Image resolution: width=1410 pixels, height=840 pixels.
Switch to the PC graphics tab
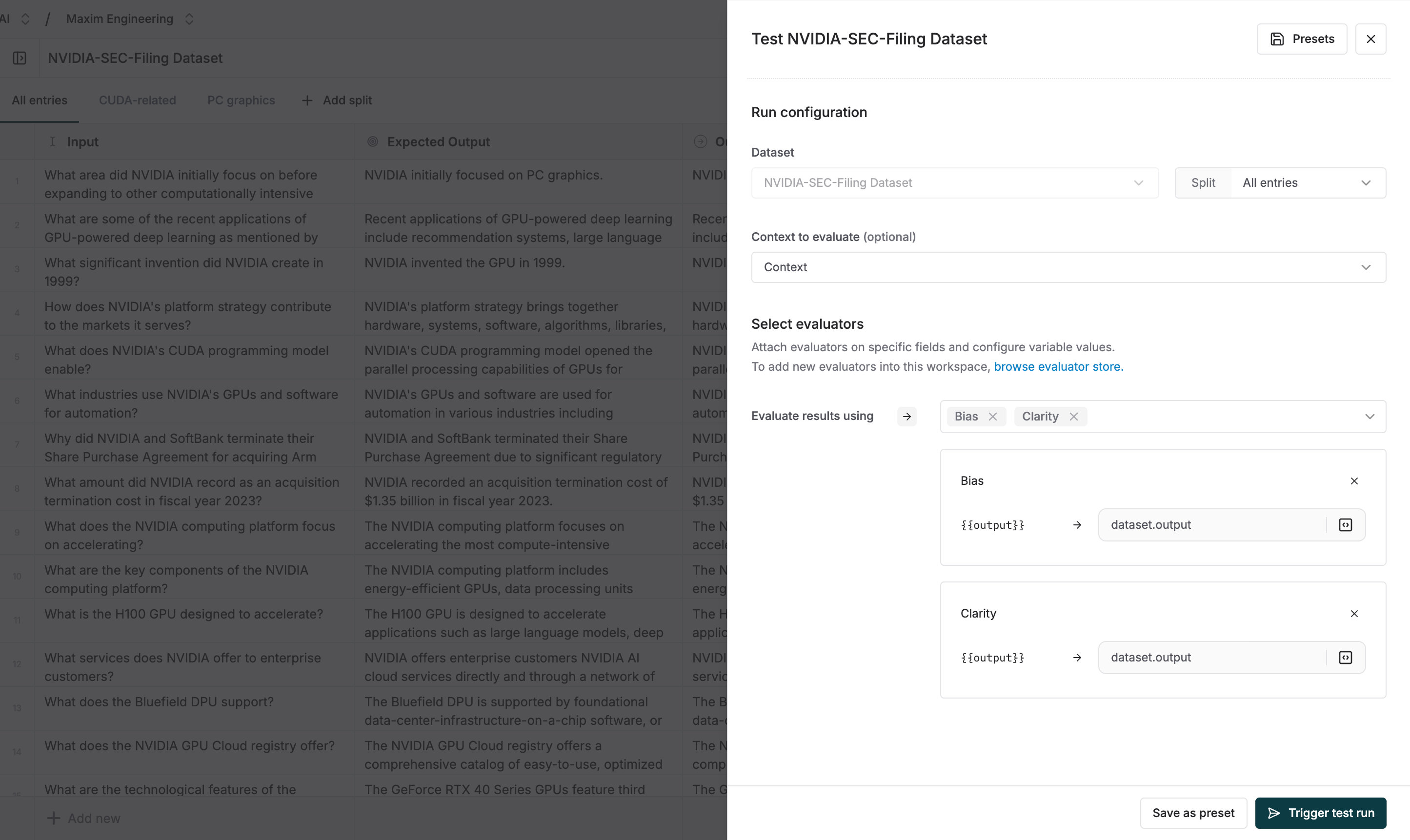pyautogui.click(x=241, y=100)
